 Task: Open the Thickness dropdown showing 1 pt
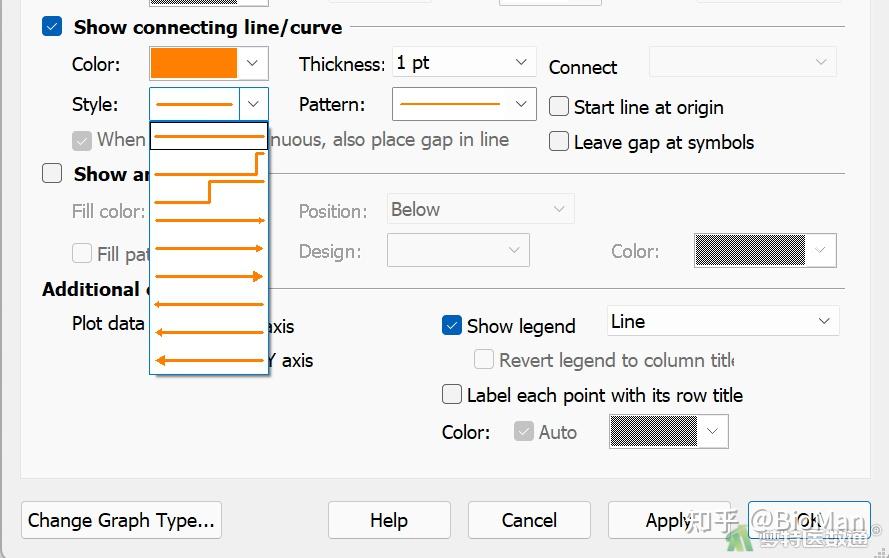[x=464, y=62]
